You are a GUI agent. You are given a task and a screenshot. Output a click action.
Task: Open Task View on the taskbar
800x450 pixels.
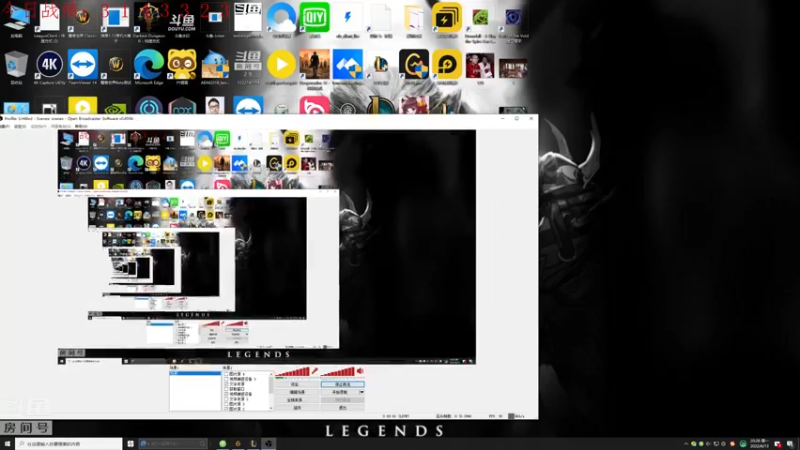(130, 444)
